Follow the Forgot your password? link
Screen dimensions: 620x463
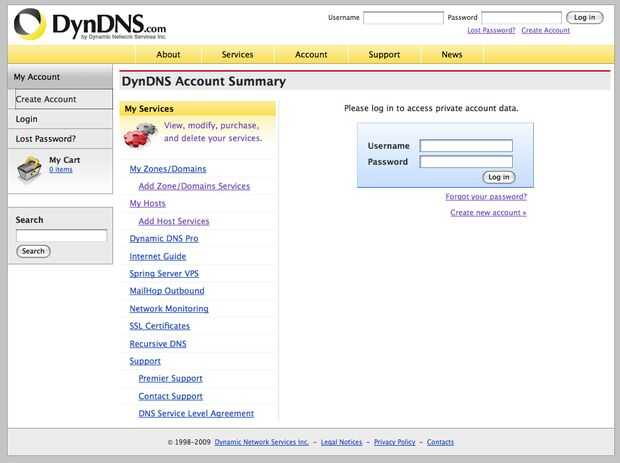(x=486, y=197)
